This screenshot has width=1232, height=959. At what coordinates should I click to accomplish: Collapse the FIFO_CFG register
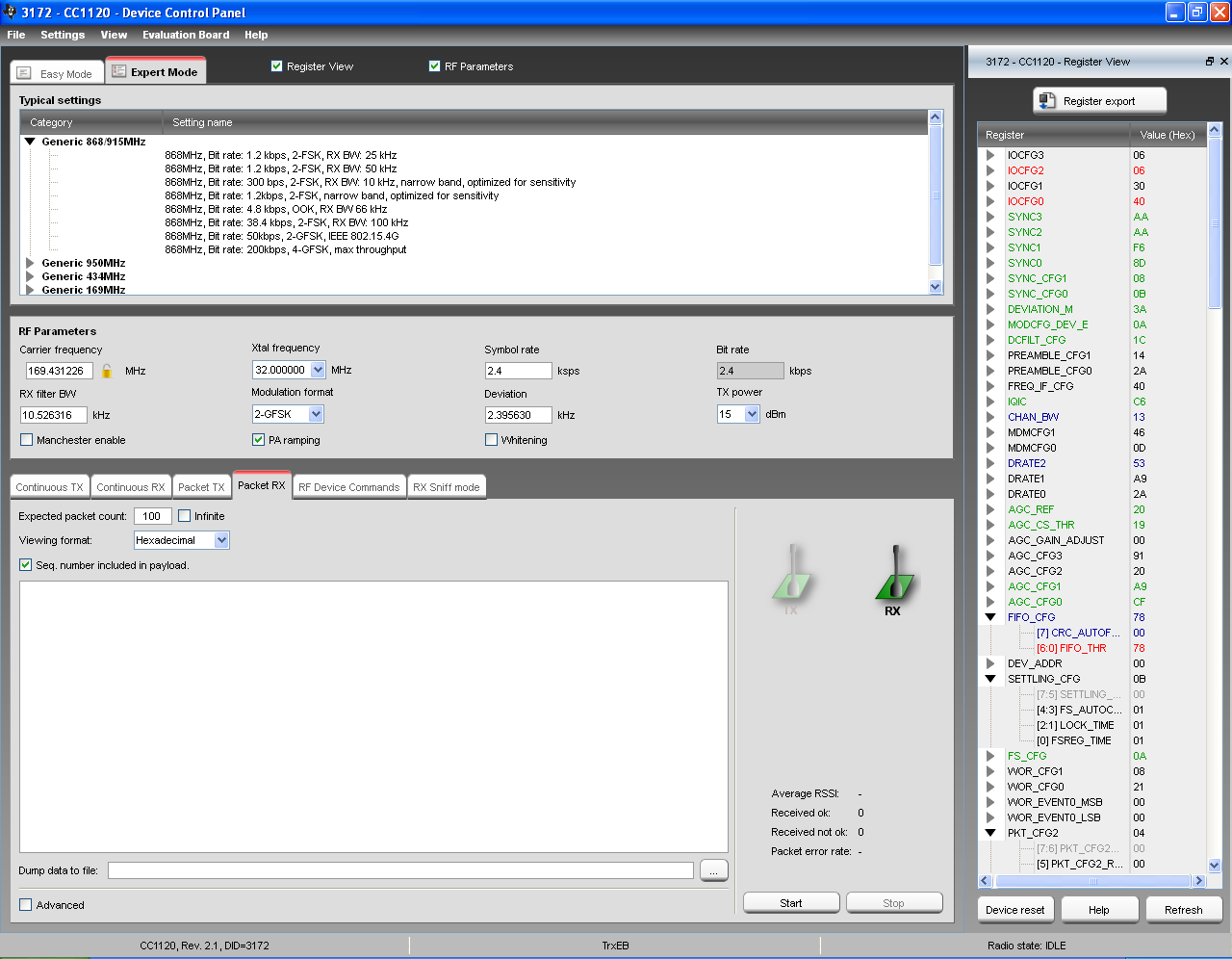tap(990, 617)
